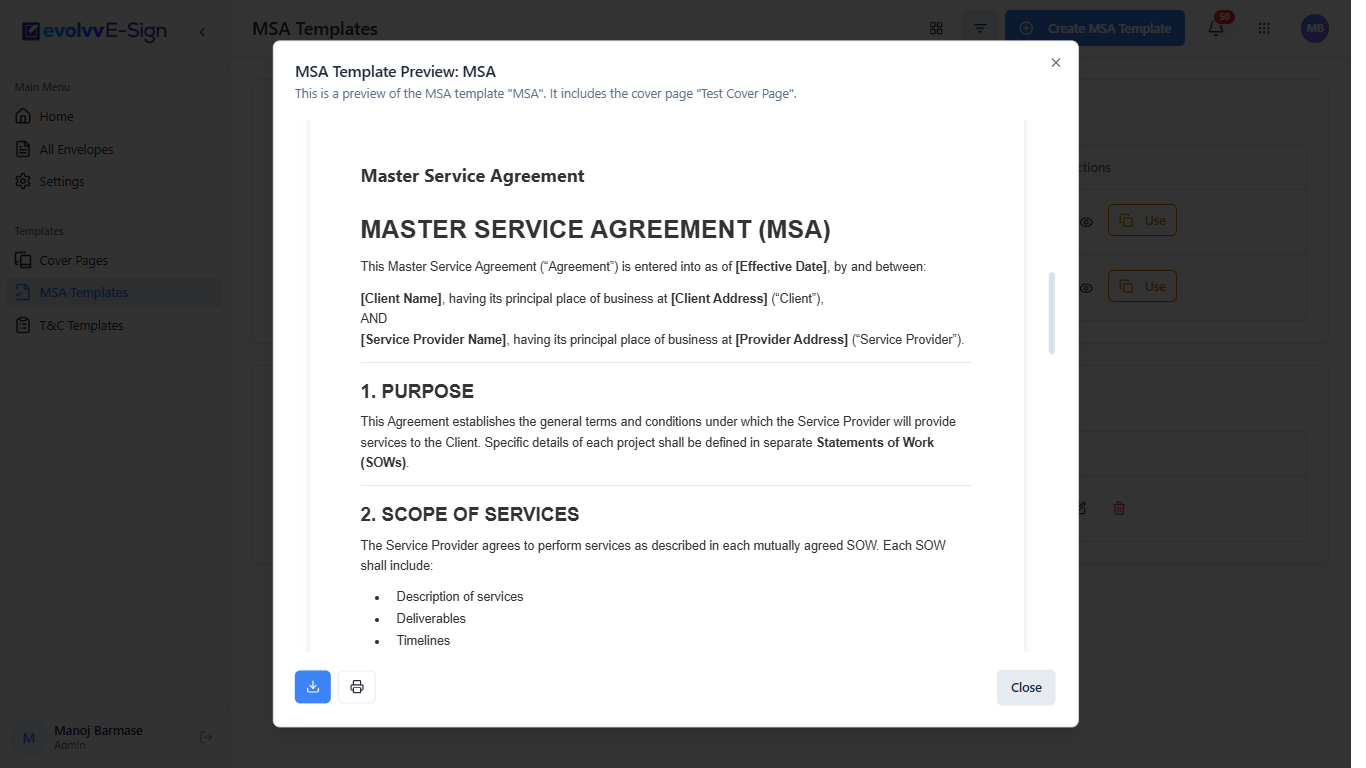Open the apps grid menu
Viewport: 1366px width, 768px height.
point(1264,29)
